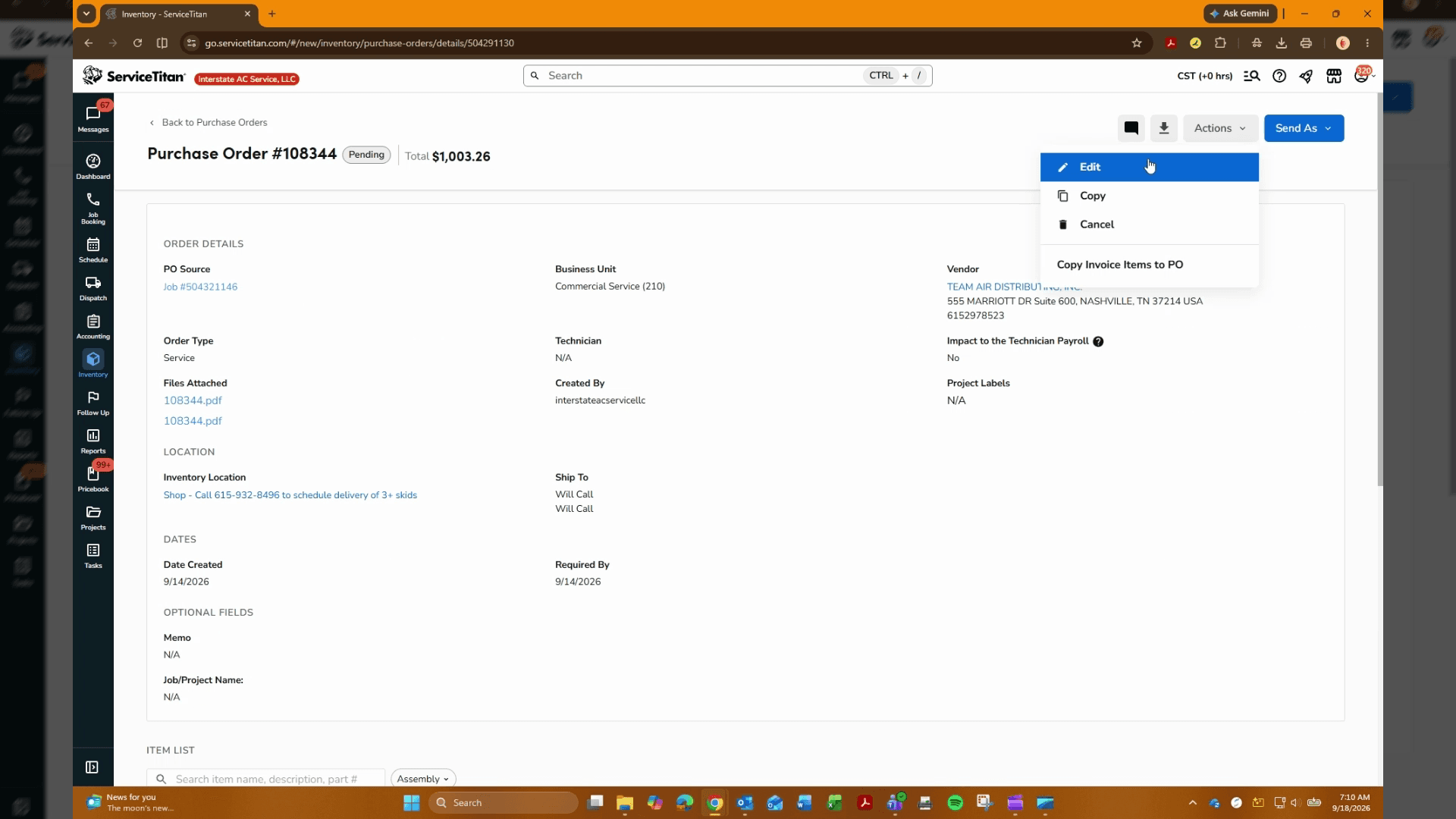
Task: Select Cancel from Actions menu
Action: 1149,224
